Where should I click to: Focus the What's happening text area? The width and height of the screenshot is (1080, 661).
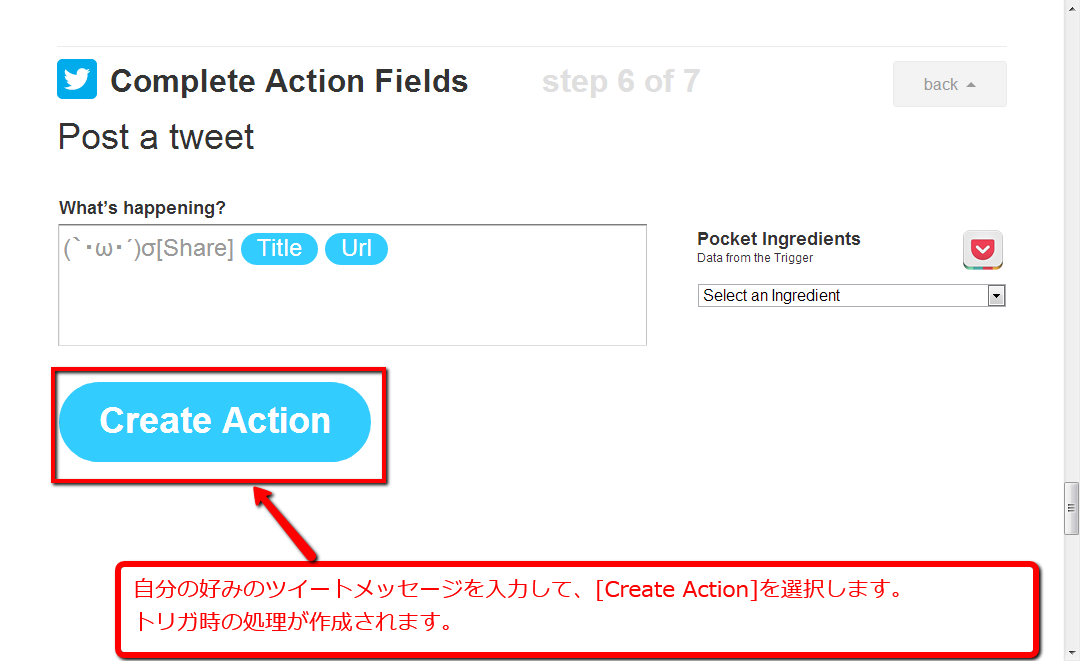352,305
